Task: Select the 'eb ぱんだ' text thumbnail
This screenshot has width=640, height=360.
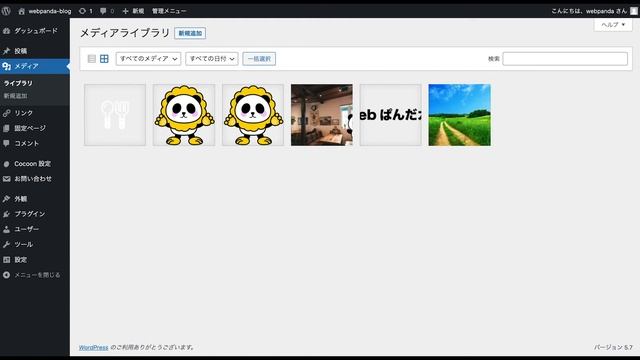Action: tap(391, 115)
